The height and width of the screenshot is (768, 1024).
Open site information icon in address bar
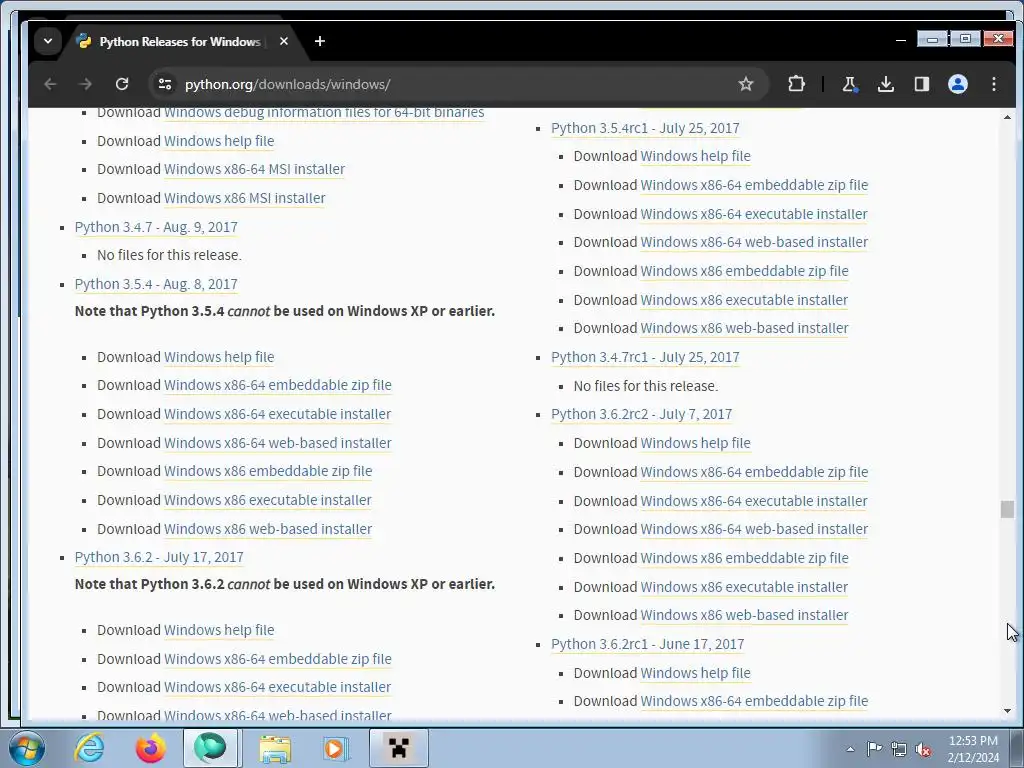[x=165, y=84]
